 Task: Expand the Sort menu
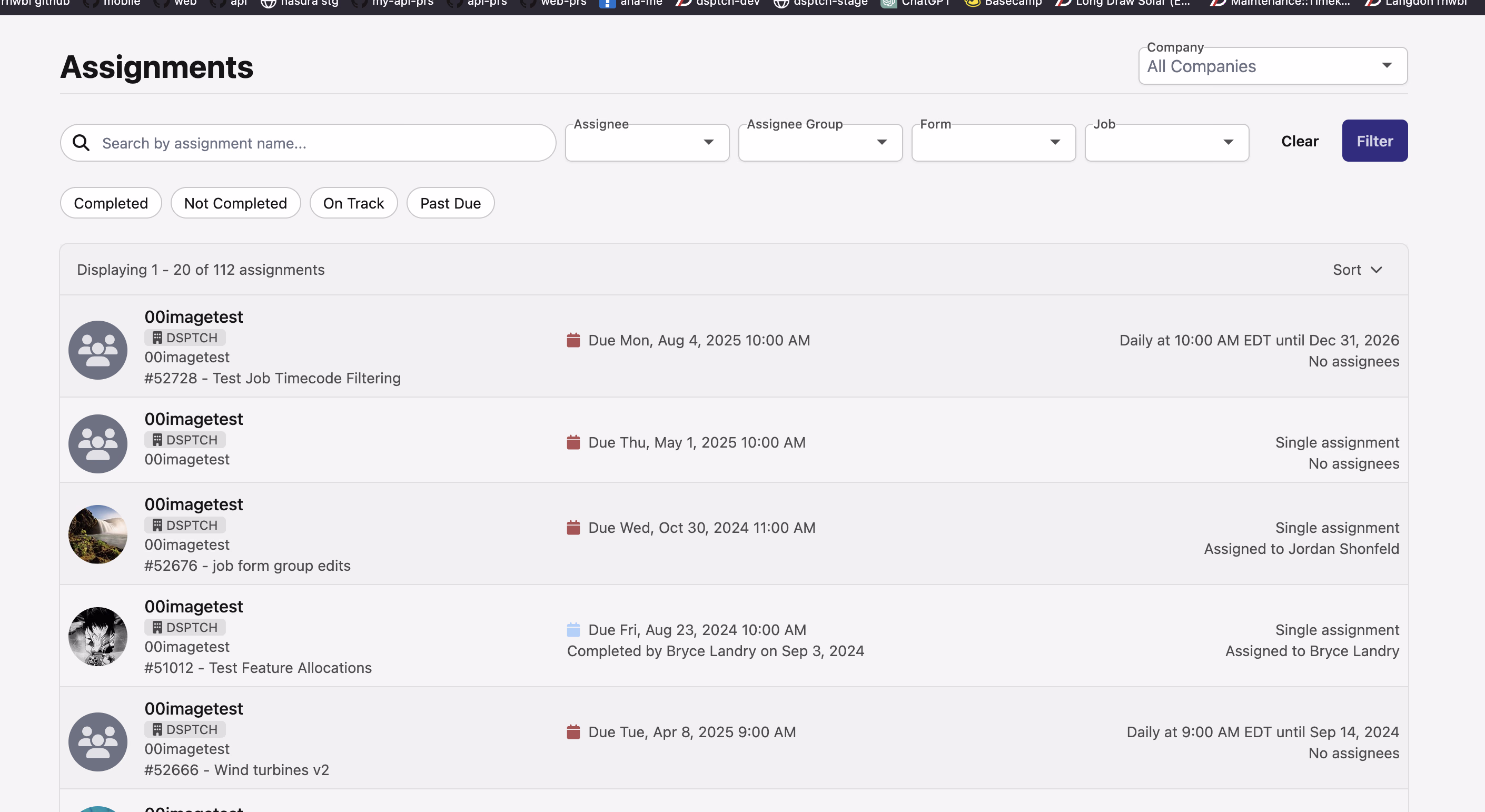(x=1357, y=270)
